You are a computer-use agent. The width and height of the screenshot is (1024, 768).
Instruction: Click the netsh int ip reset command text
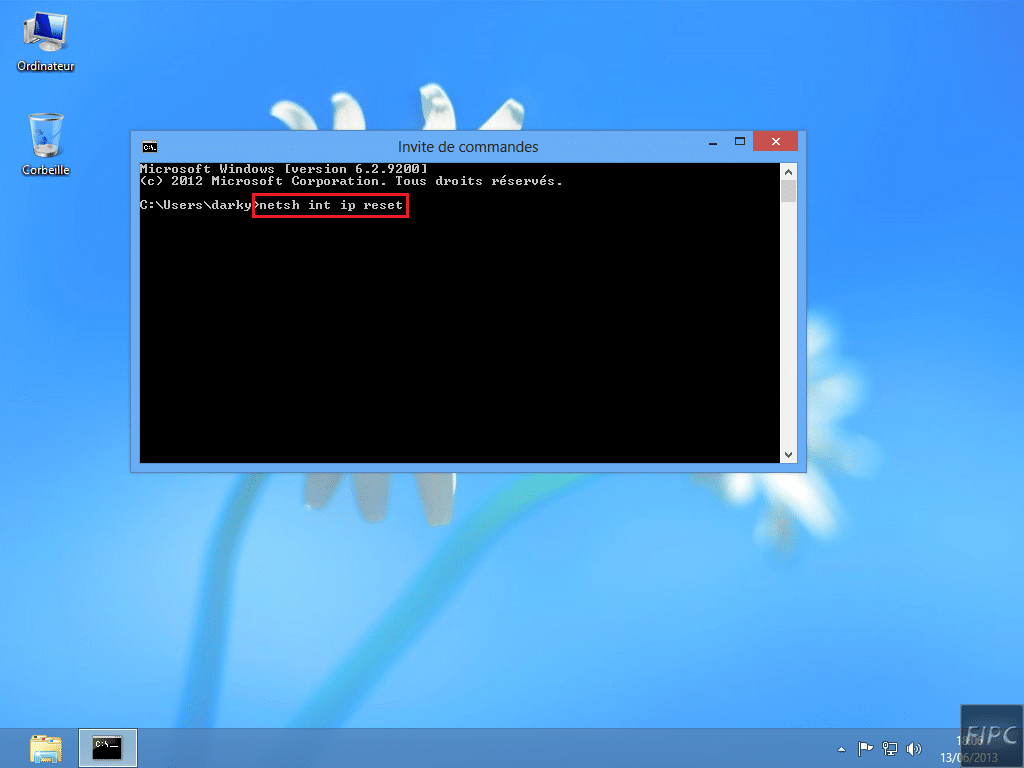click(330, 205)
